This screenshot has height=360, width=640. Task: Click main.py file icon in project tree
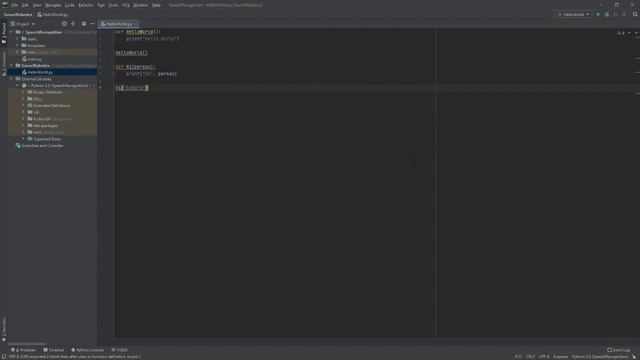(x=24, y=59)
